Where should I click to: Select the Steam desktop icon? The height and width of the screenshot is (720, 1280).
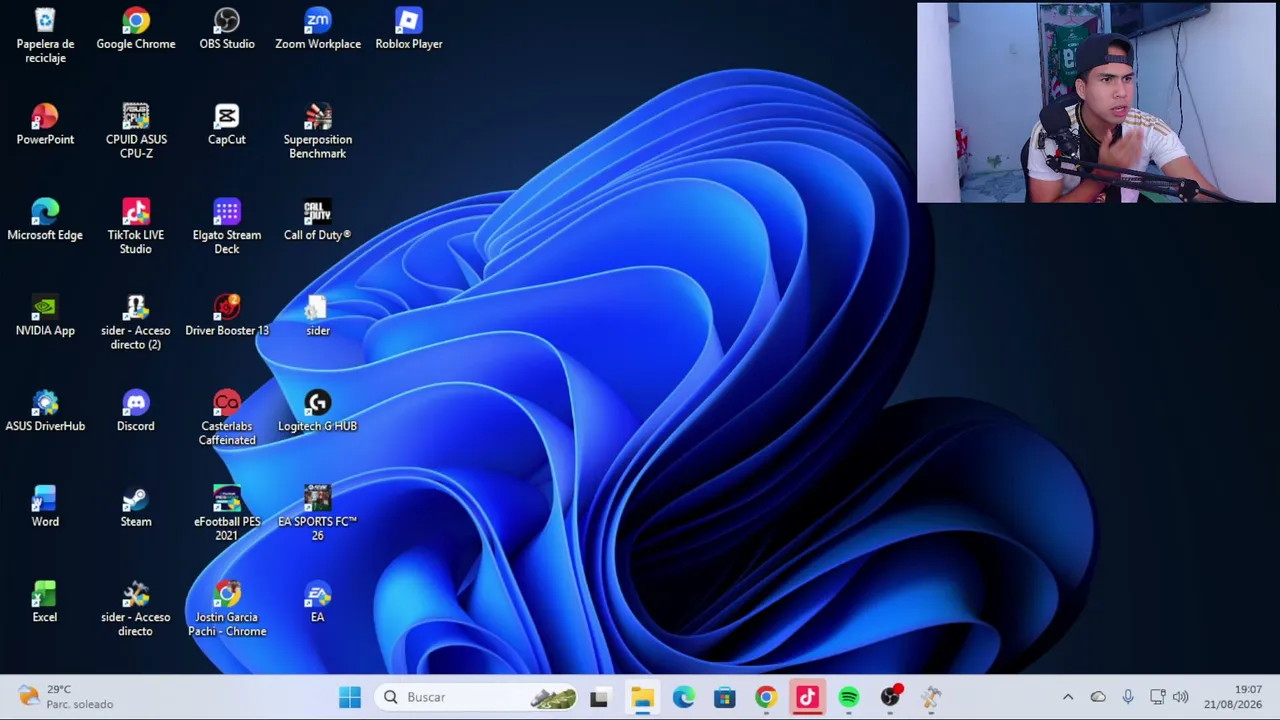click(x=136, y=506)
